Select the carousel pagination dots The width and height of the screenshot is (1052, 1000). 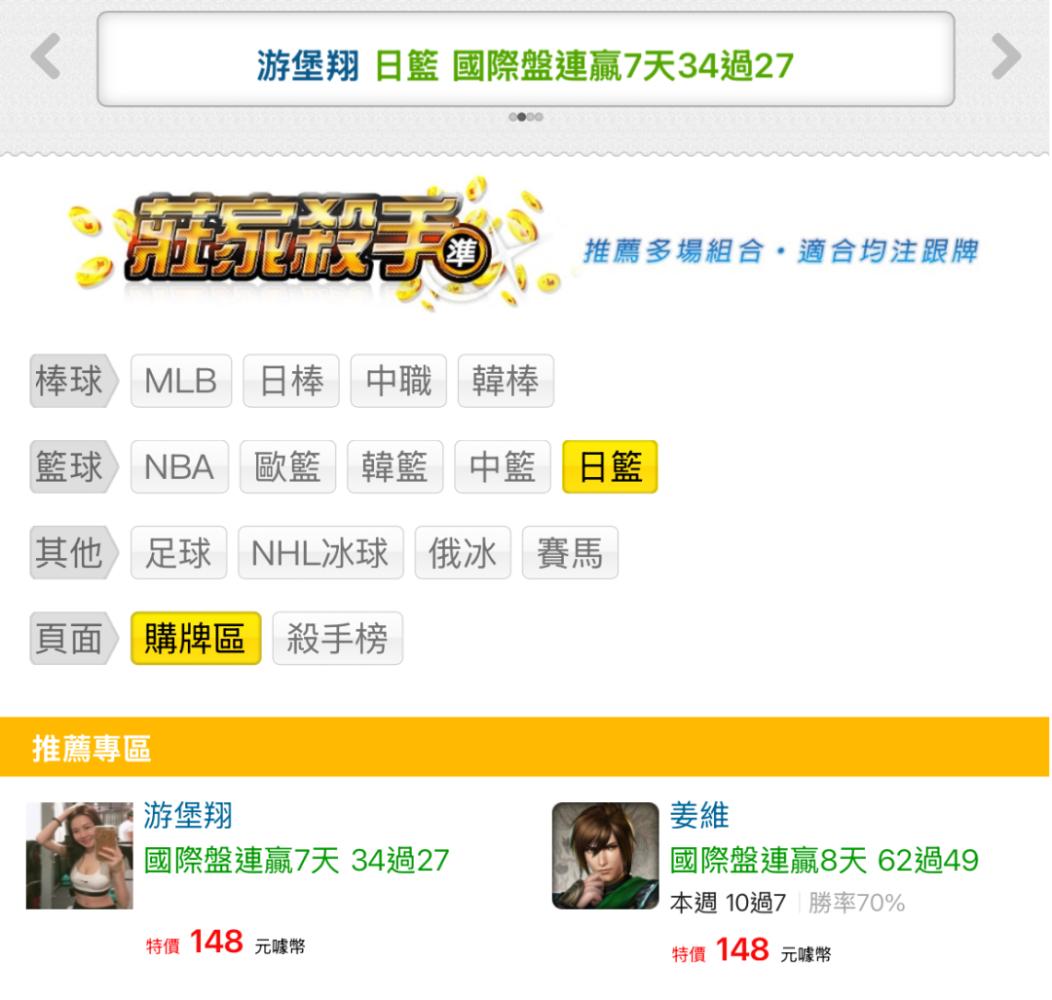(x=525, y=117)
